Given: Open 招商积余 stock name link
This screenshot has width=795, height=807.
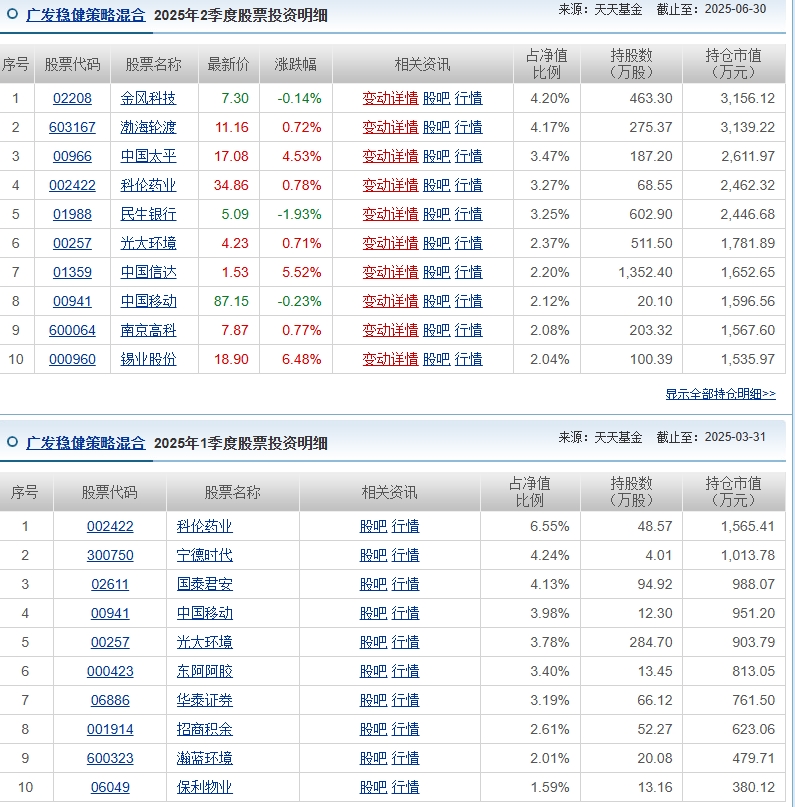Looking at the screenshot, I should tap(205, 729).
